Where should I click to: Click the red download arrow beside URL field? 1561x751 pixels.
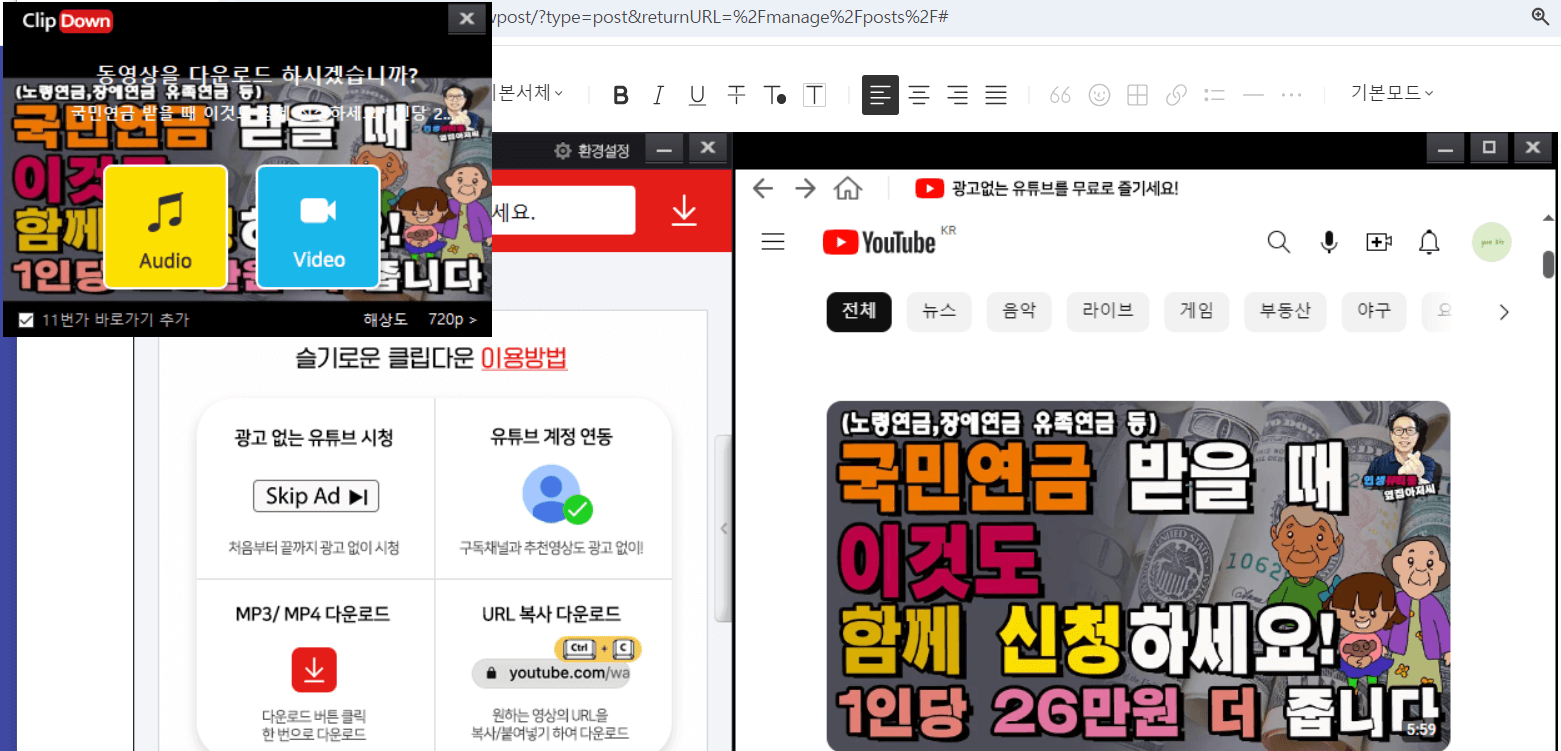[684, 210]
